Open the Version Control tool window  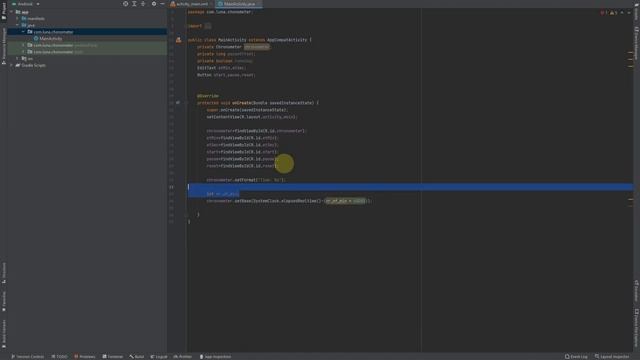[x=27, y=356]
